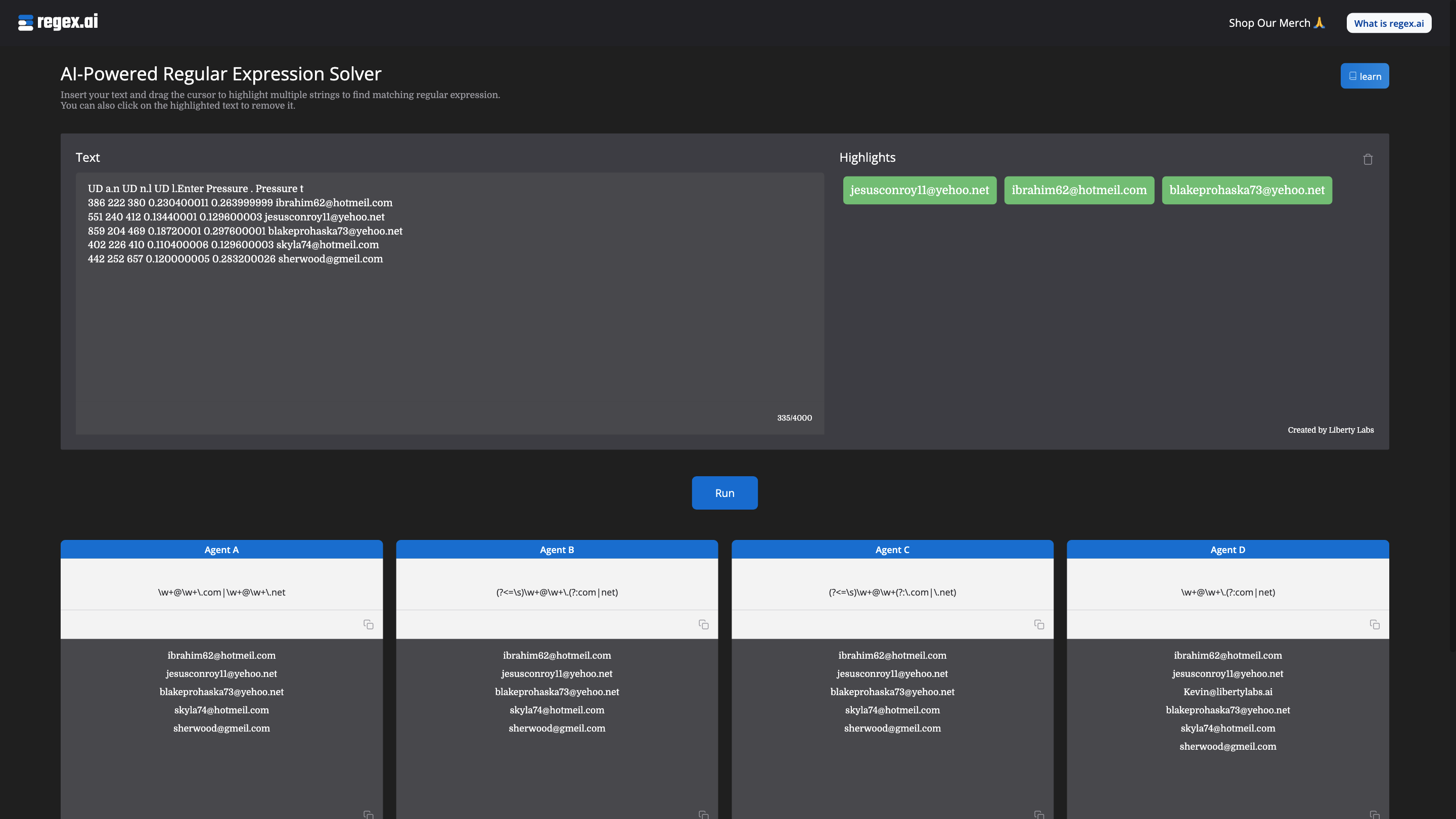Copy Agent C regex expression
This screenshot has height=819, width=1456.
click(x=1039, y=624)
